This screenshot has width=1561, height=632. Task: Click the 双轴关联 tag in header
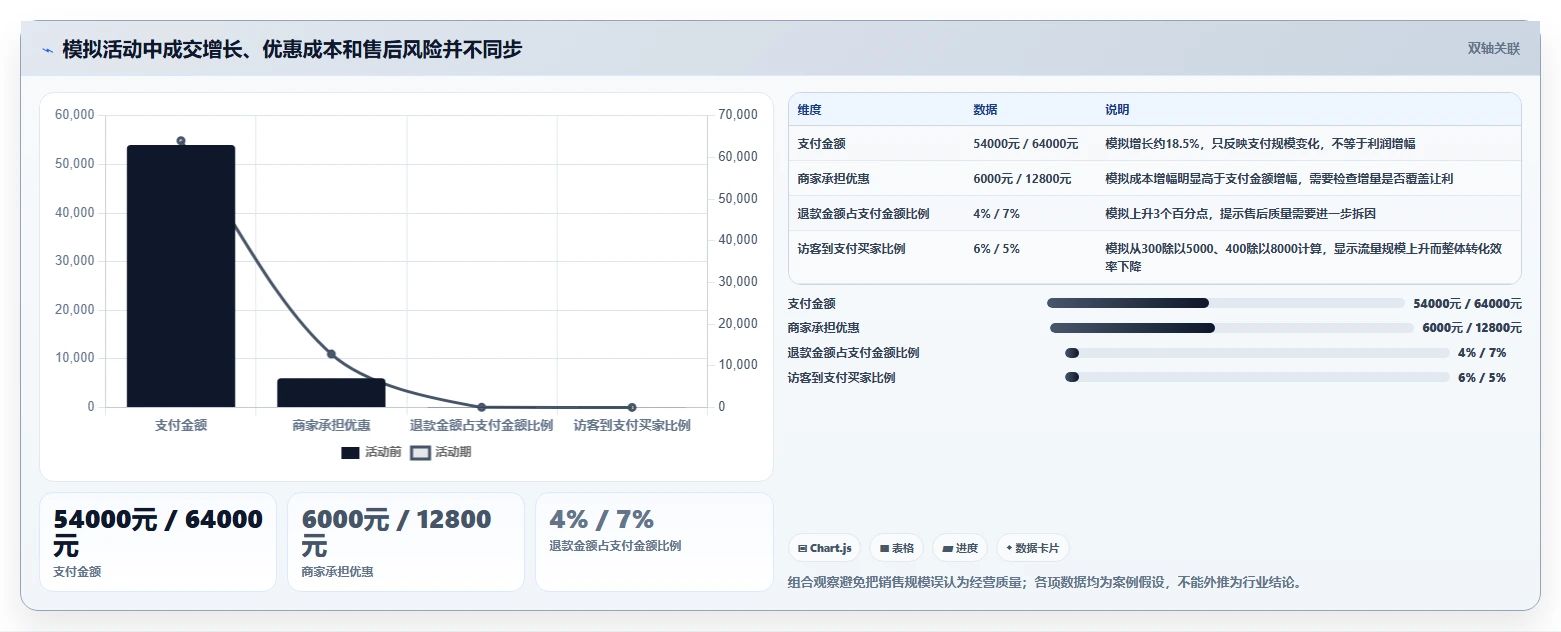pyautogui.click(x=1493, y=49)
